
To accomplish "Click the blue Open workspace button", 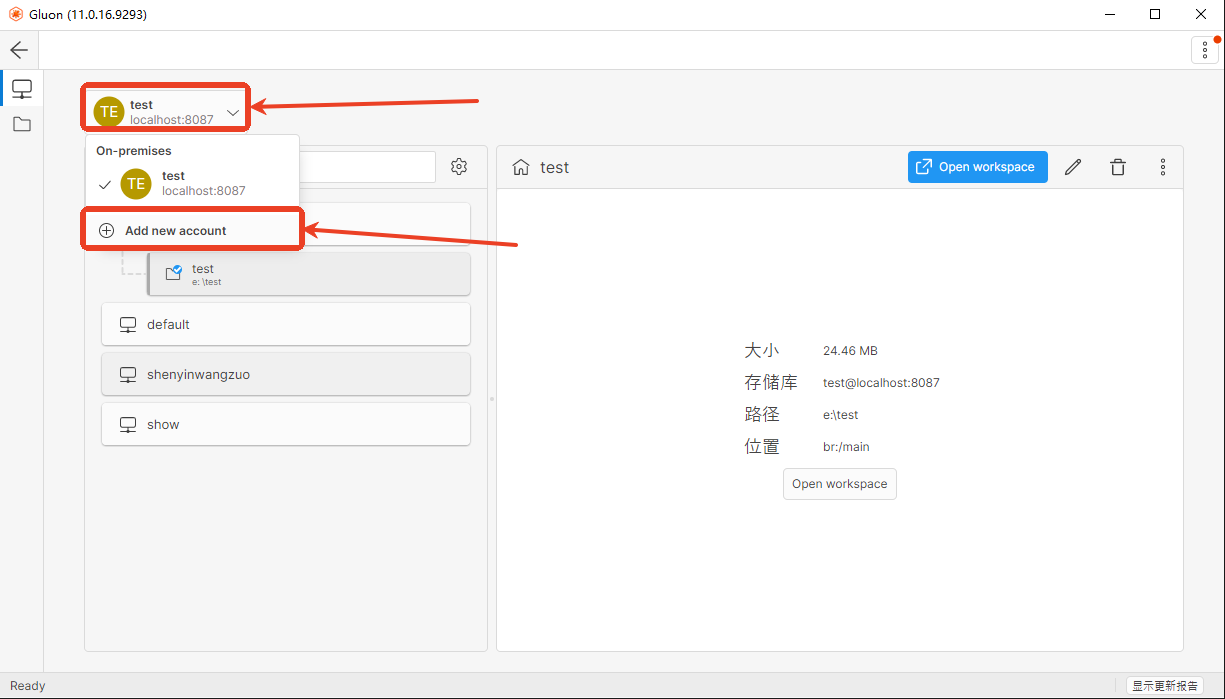I will pos(977,167).
